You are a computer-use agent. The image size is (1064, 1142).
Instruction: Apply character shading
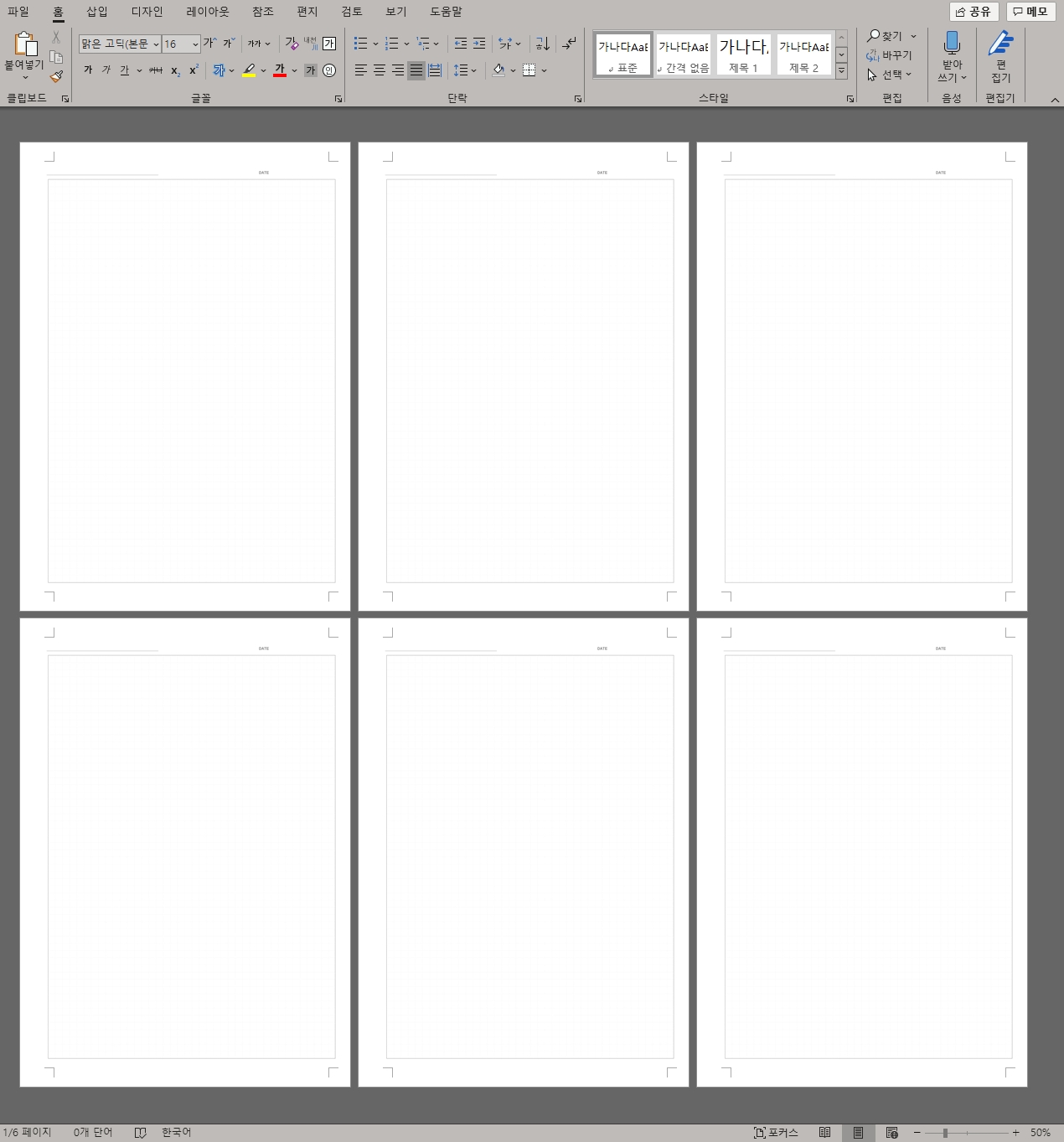click(x=311, y=70)
